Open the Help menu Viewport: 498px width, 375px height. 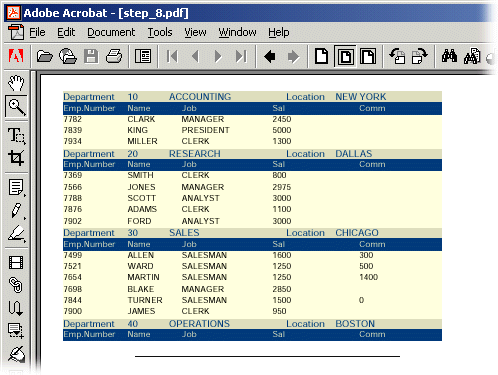[279, 32]
